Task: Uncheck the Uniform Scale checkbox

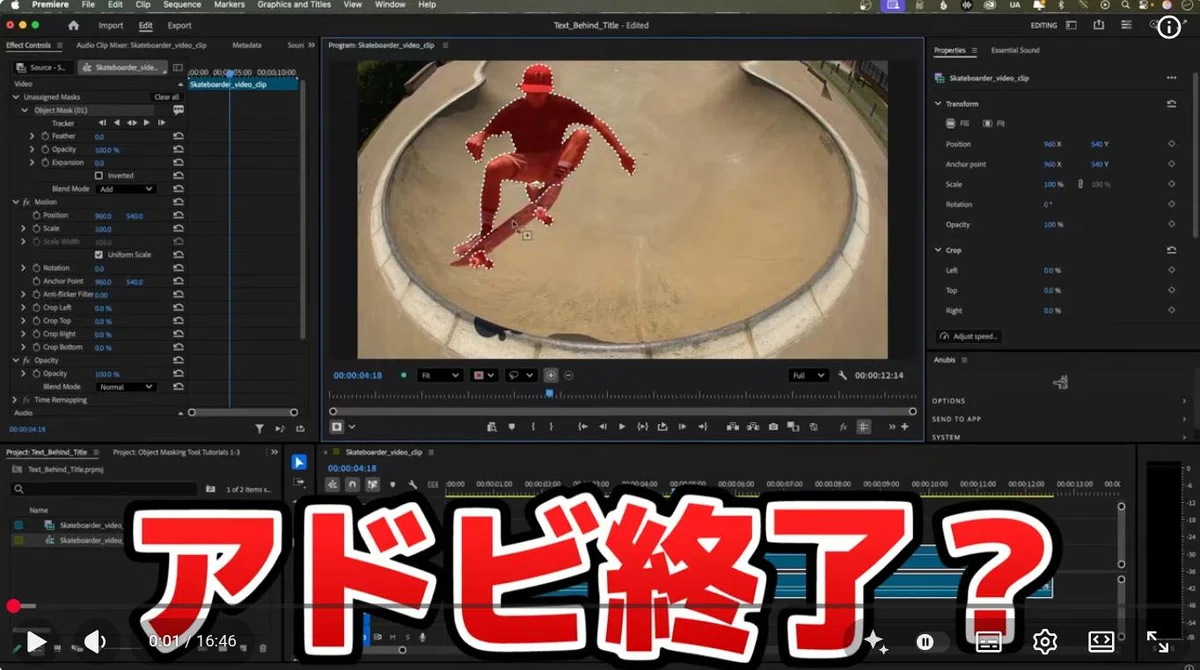Action: [x=98, y=255]
